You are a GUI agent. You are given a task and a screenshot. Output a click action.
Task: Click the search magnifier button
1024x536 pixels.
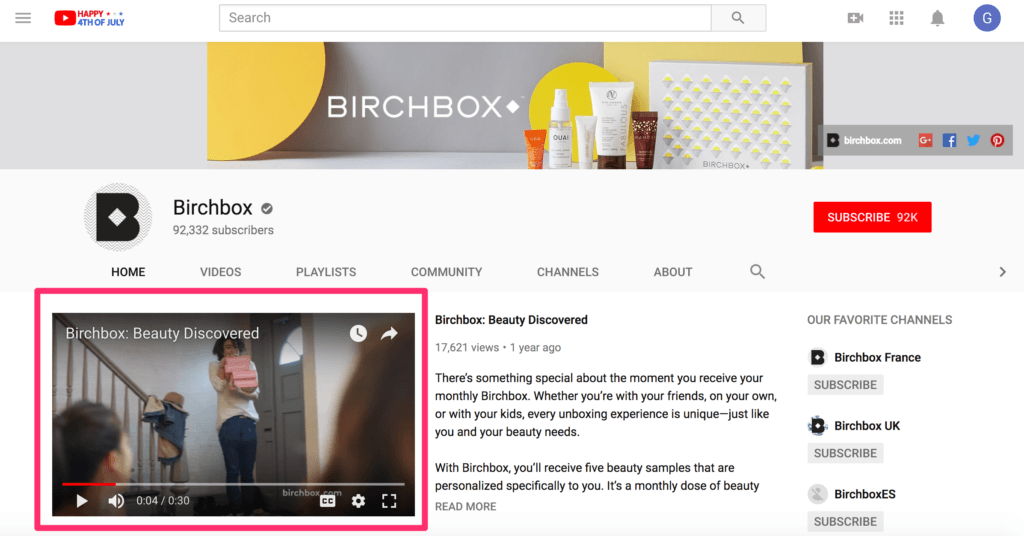click(738, 18)
